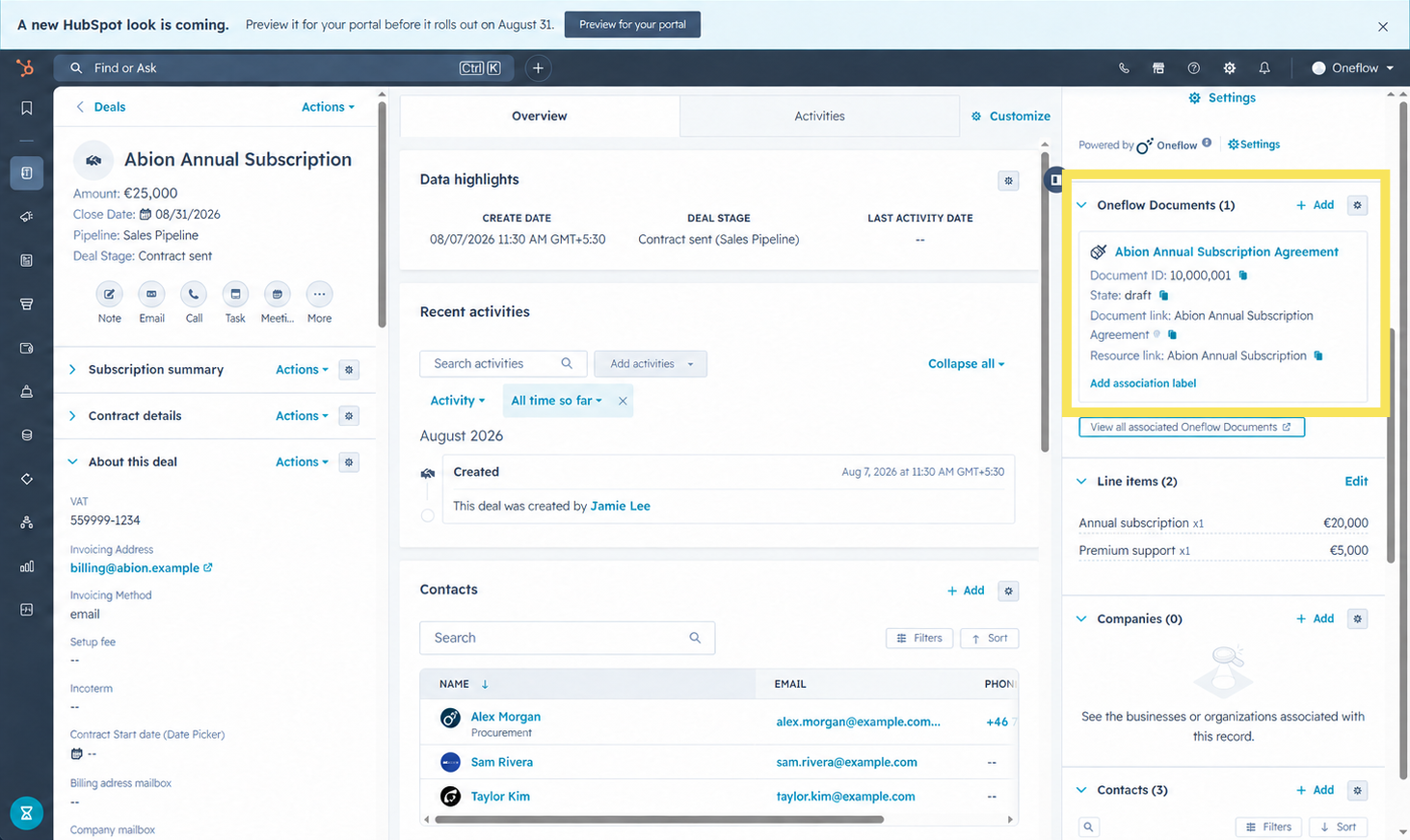Open the All time so far dropdown

point(556,401)
